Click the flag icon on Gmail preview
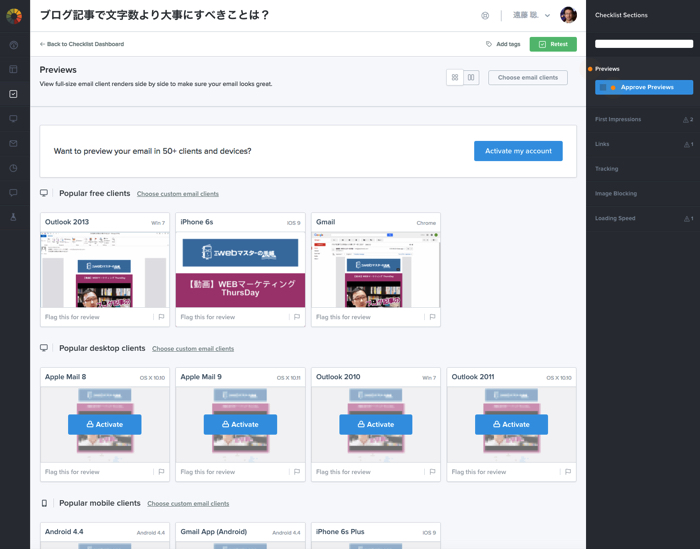700x549 pixels. [x=432, y=317]
